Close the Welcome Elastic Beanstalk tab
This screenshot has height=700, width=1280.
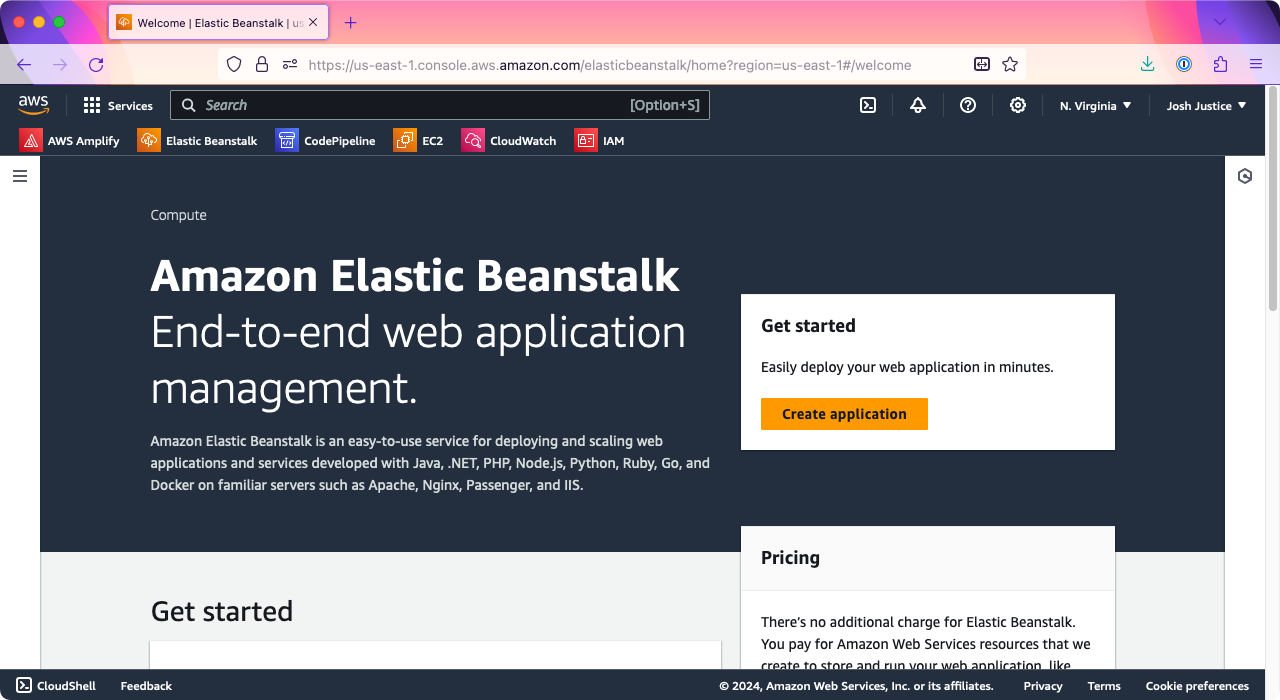313,22
